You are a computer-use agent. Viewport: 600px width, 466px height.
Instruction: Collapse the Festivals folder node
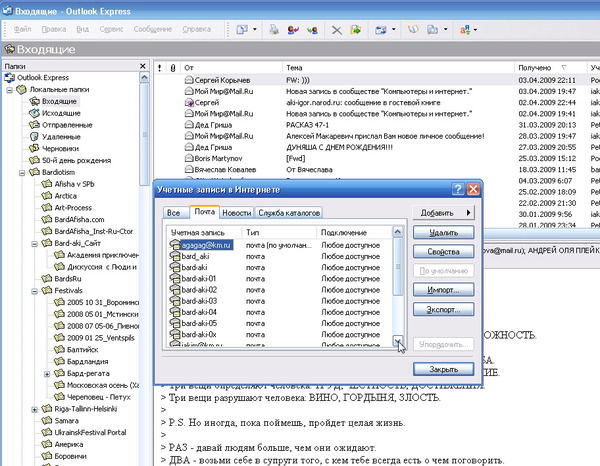tap(34, 291)
